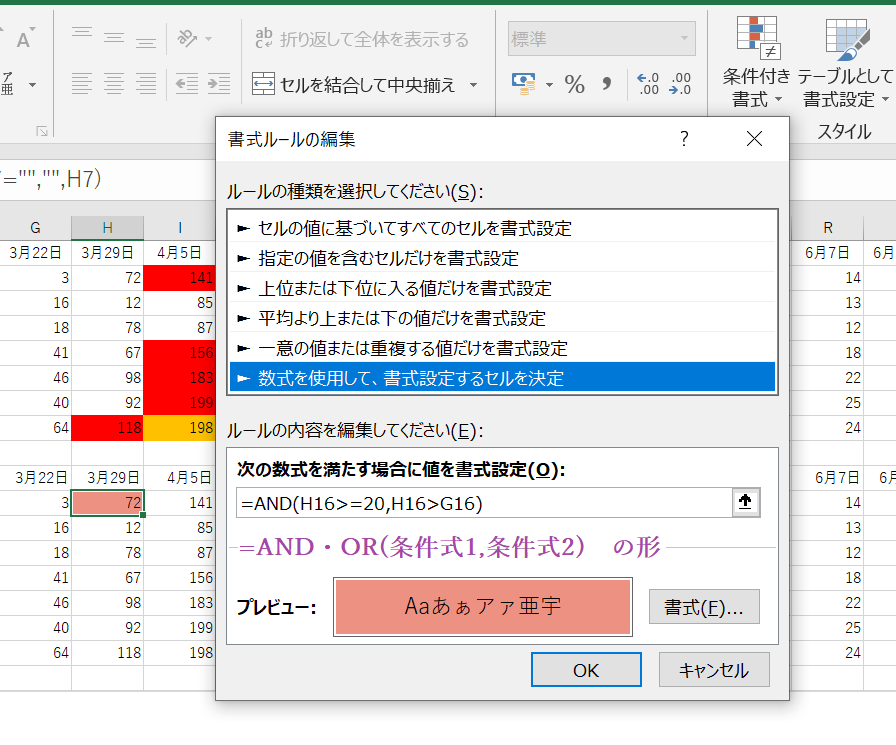This screenshot has width=896, height=745.
Task: Click red cell 183 in column I
Action: pos(179,378)
